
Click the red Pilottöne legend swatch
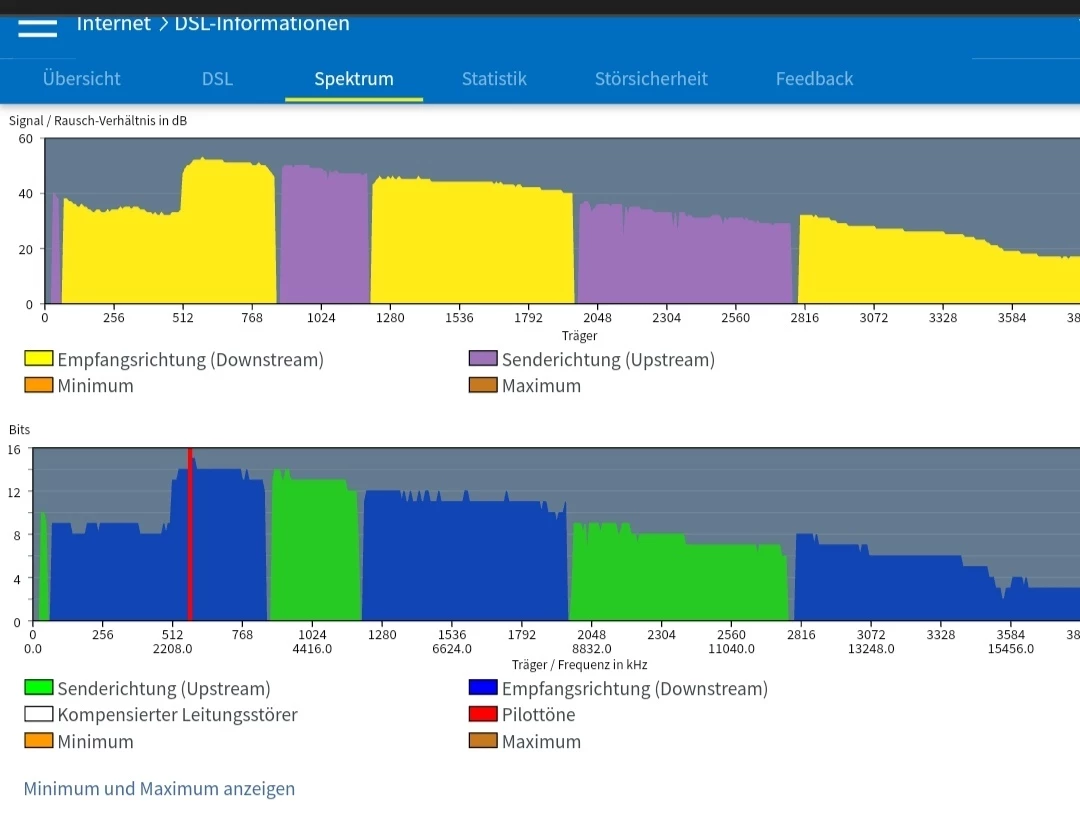pyautogui.click(x=483, y=714)
